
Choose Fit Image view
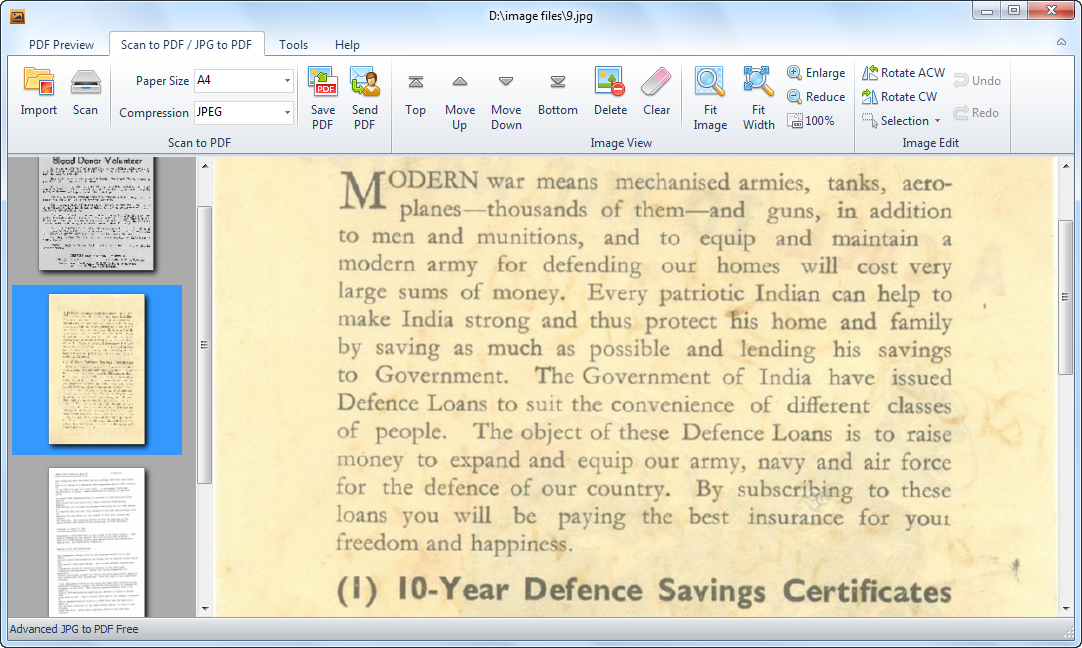pos(710,98)
